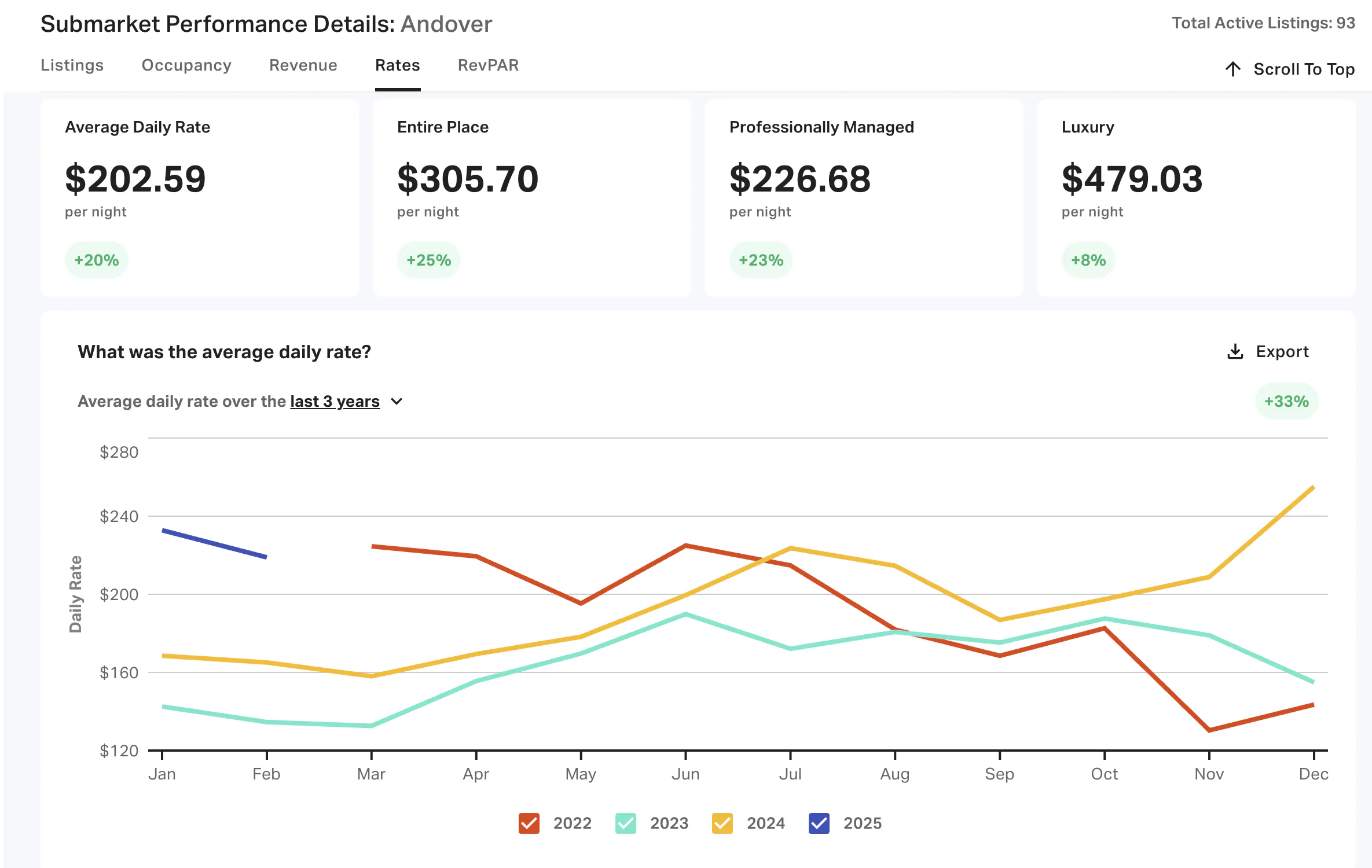Click the Dec axis label

[x=1314, y=774]
